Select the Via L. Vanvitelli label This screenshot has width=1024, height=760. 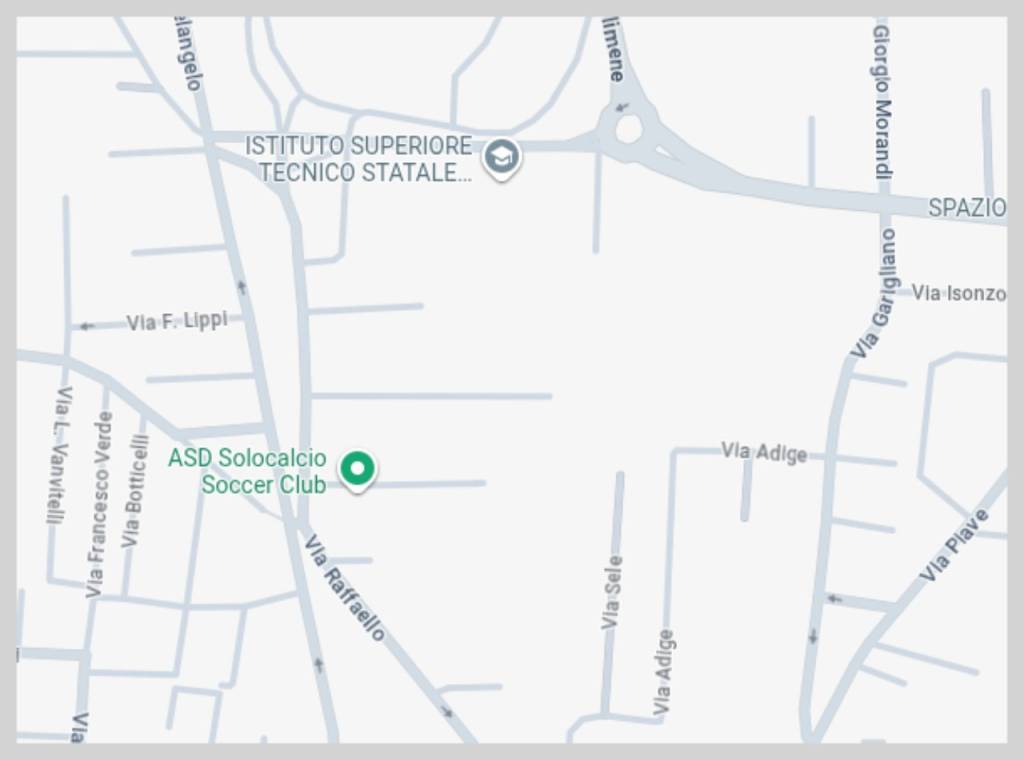(x=59, y=455)
